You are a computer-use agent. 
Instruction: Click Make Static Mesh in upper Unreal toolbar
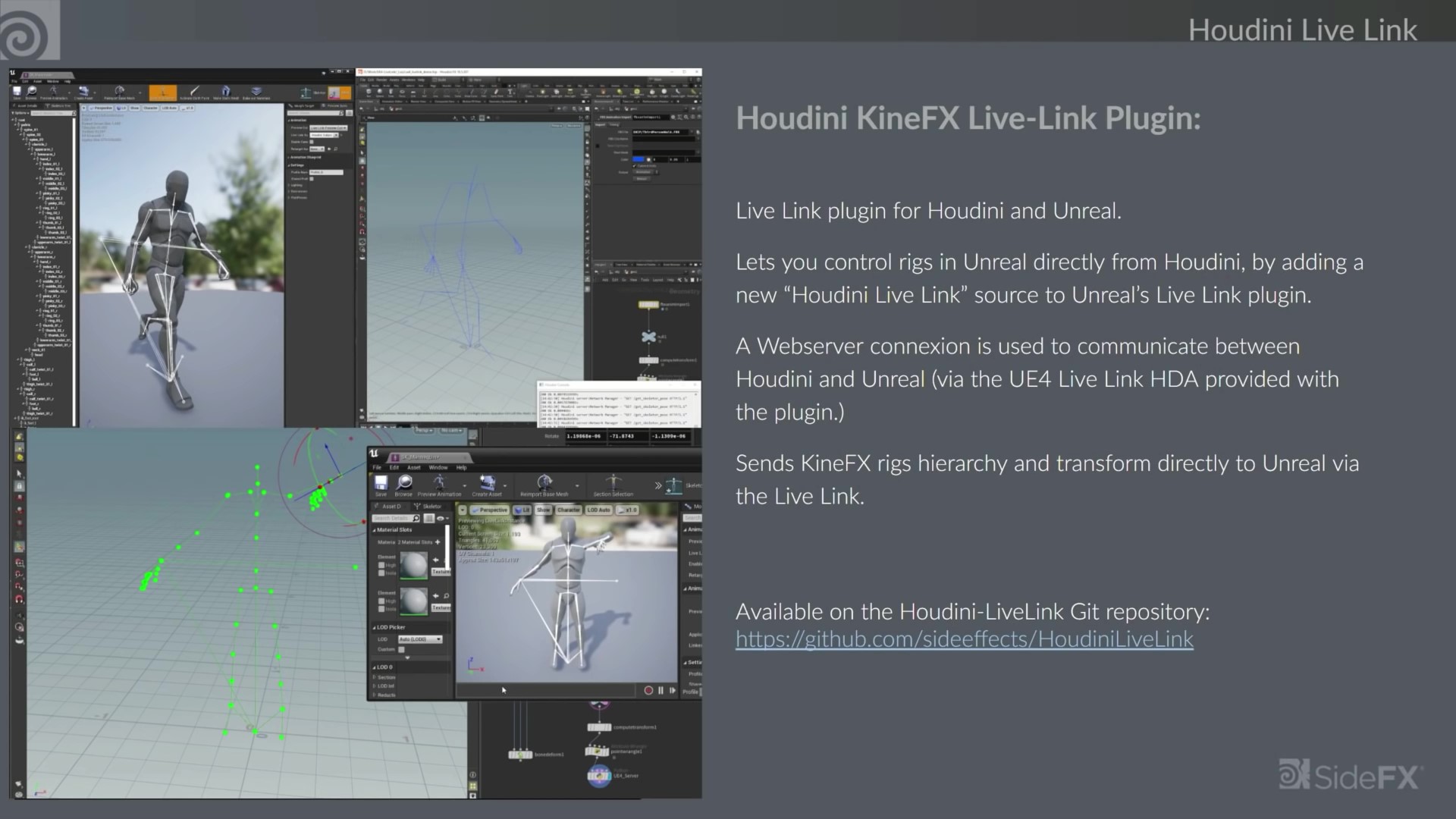pyautogui.click(x=225, y=93)
